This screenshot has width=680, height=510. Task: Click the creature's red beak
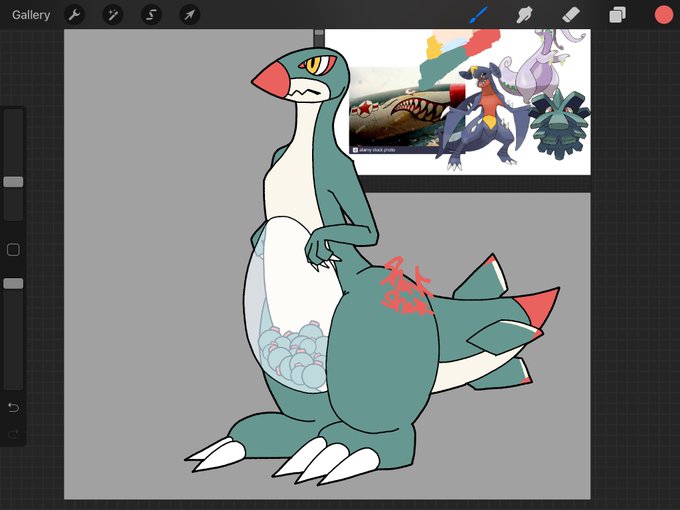coord(273,79)
